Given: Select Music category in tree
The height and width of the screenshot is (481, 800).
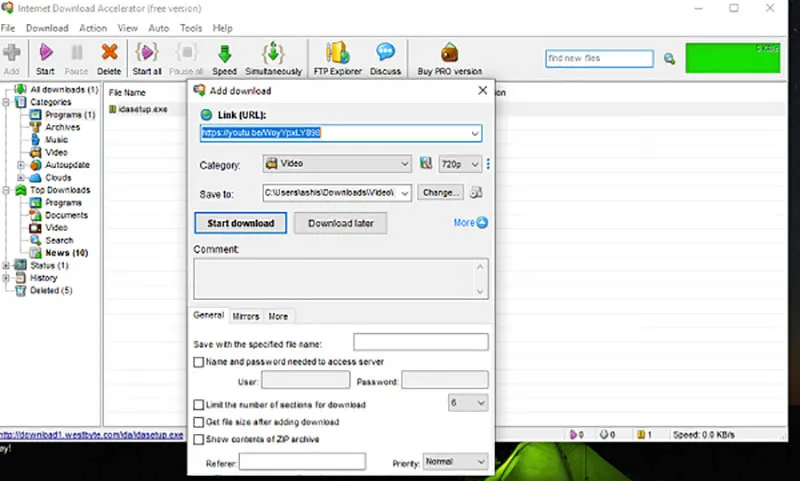Looking at the screenshot, I should click(56, 140).
